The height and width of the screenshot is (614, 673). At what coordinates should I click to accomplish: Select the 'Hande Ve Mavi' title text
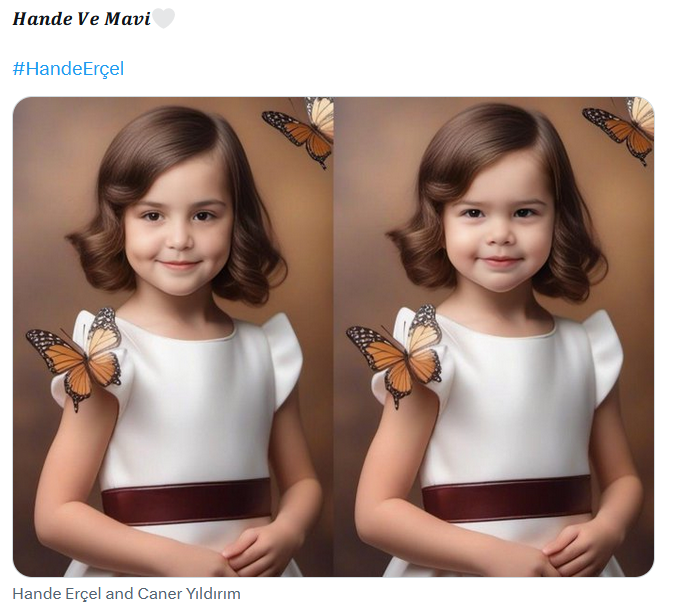[x=81, y=19]
